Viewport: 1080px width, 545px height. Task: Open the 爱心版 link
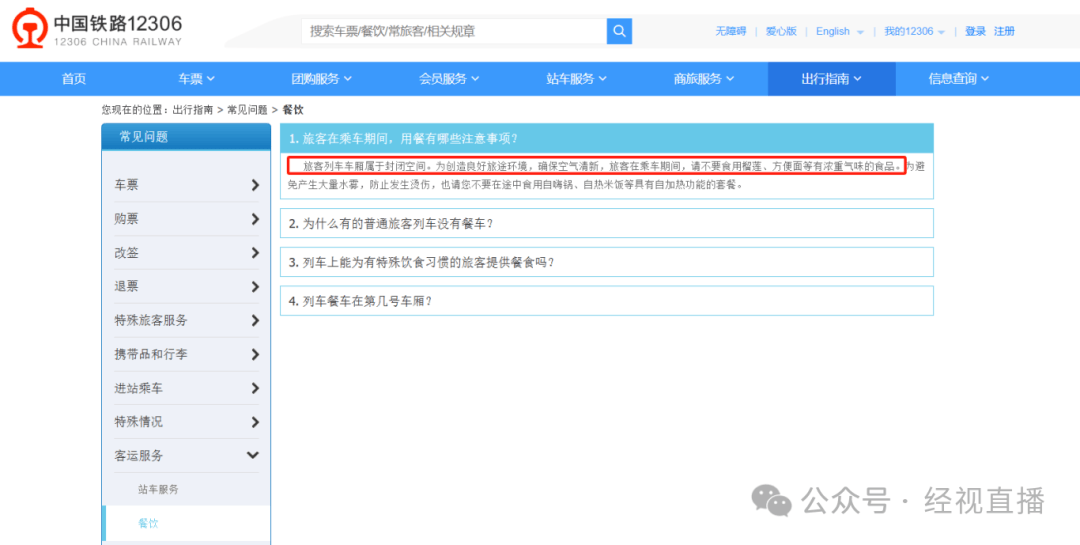[x=781, y=31]
